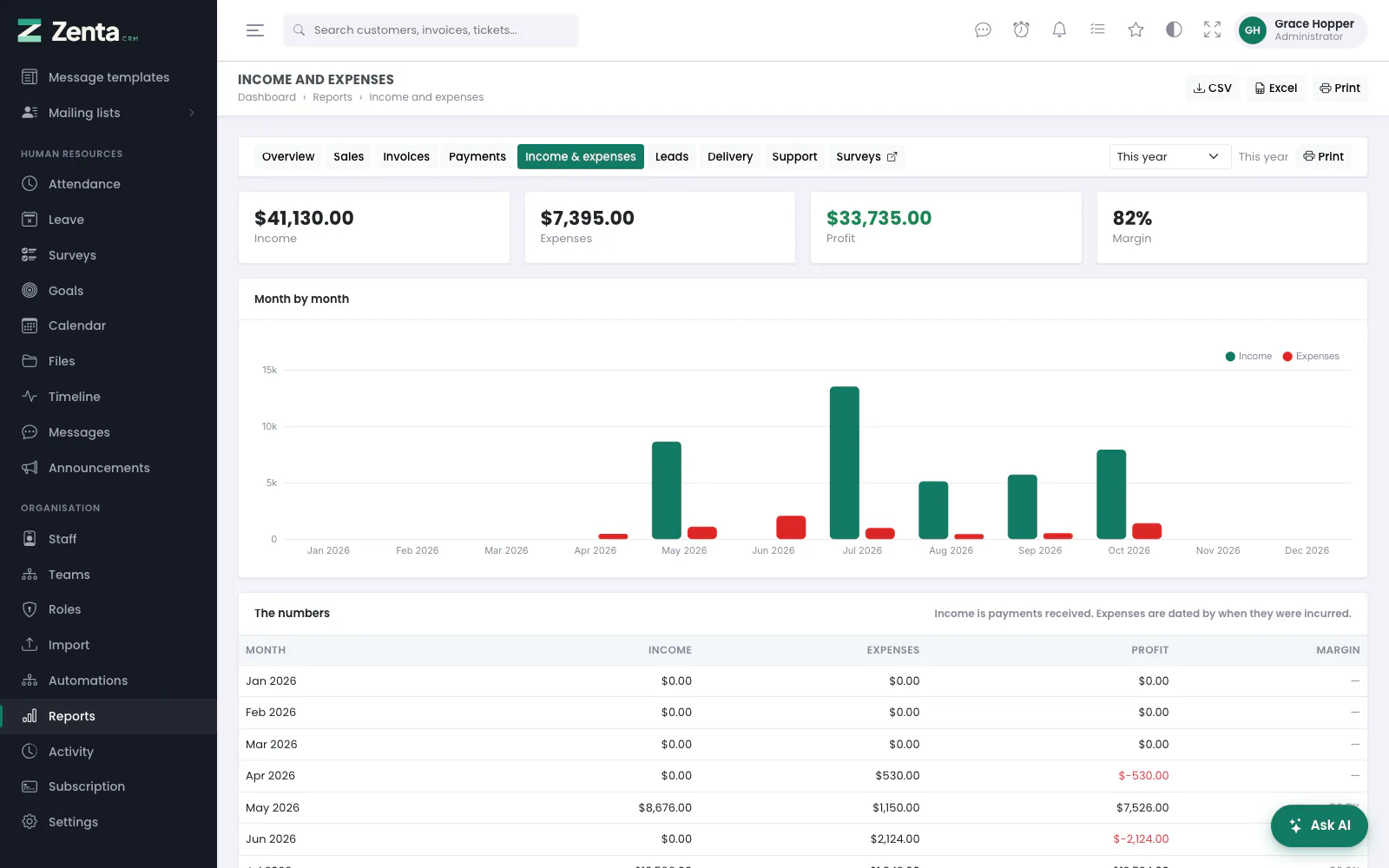Image resolution: width=1389 pixels, height=868 pixels.
Task: Open Automations in sidebar
Action: pyautogui.click(x=109, y=681)
